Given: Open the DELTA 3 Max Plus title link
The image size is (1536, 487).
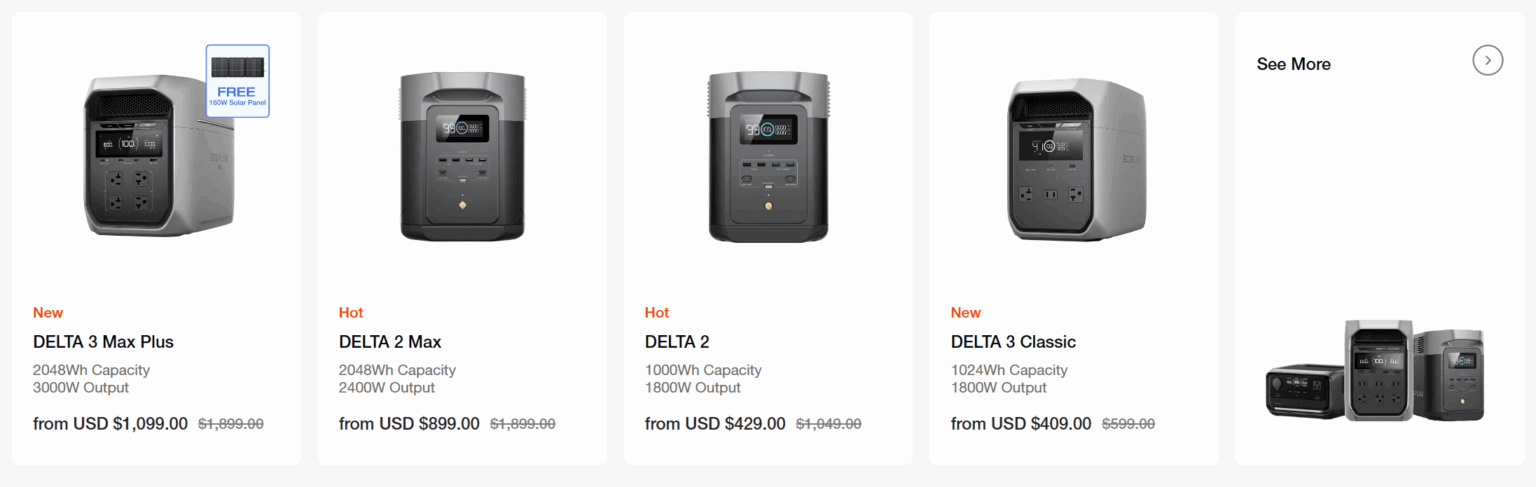Looking at the screenshot, I should [103, 342].
